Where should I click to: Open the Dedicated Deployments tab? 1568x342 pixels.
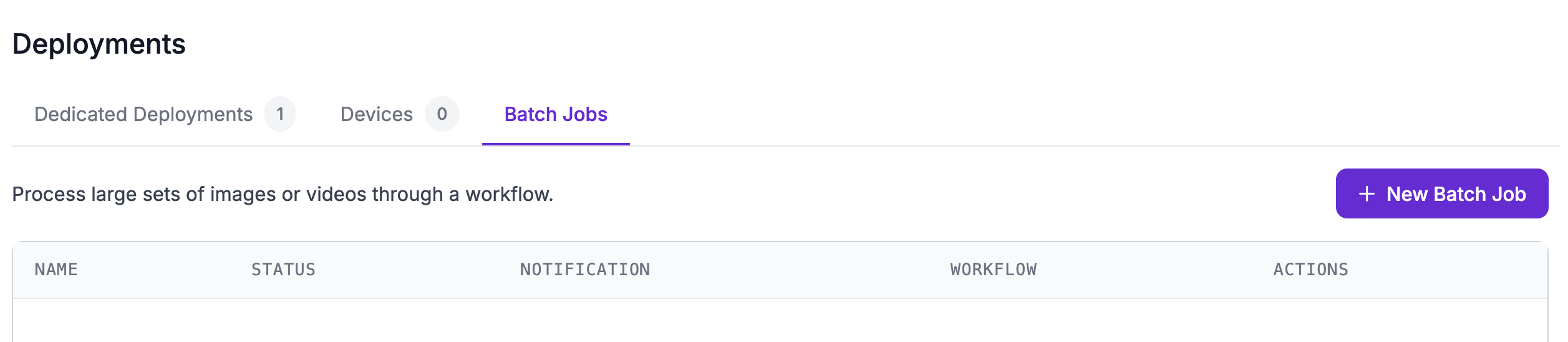click(x=143, y=114)
